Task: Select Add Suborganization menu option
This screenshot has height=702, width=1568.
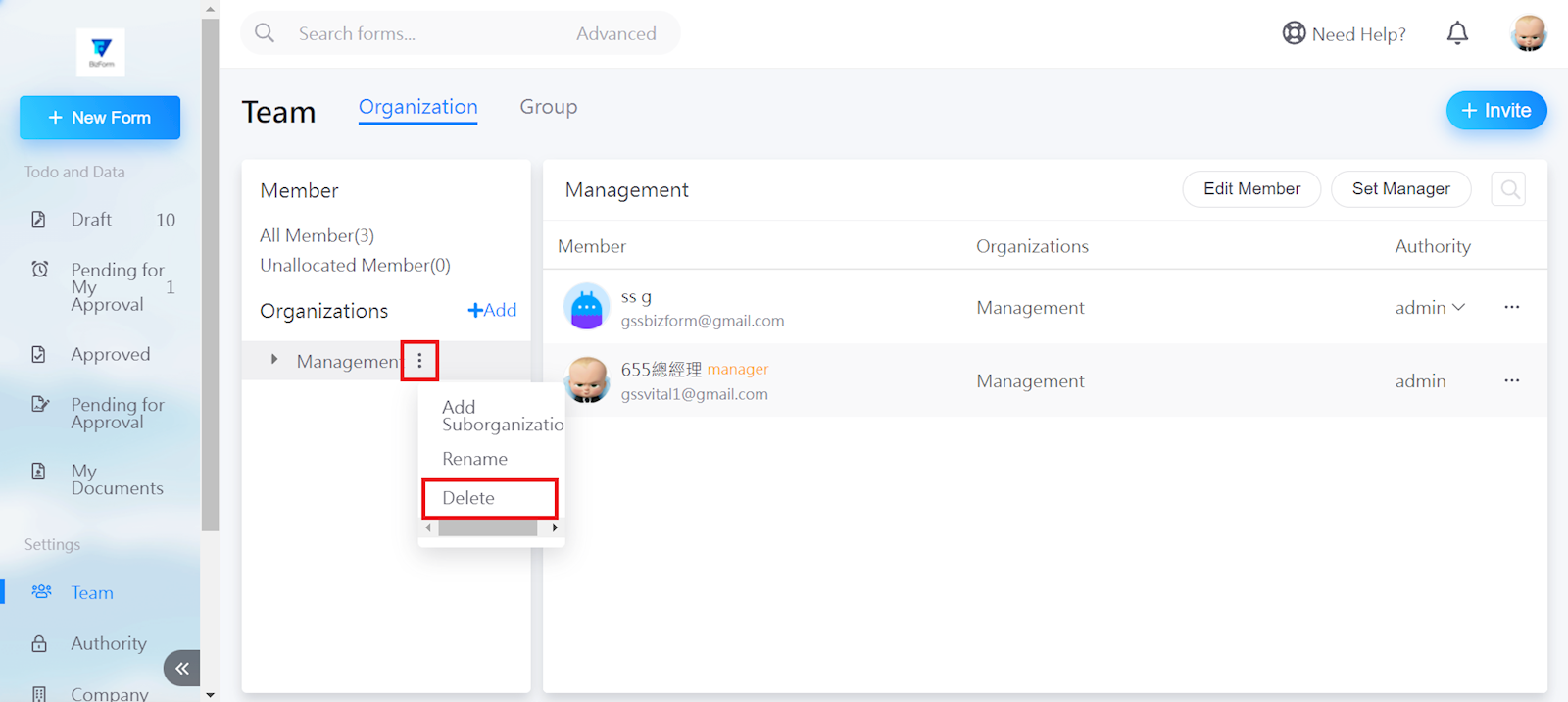Action: pos(500,416)
